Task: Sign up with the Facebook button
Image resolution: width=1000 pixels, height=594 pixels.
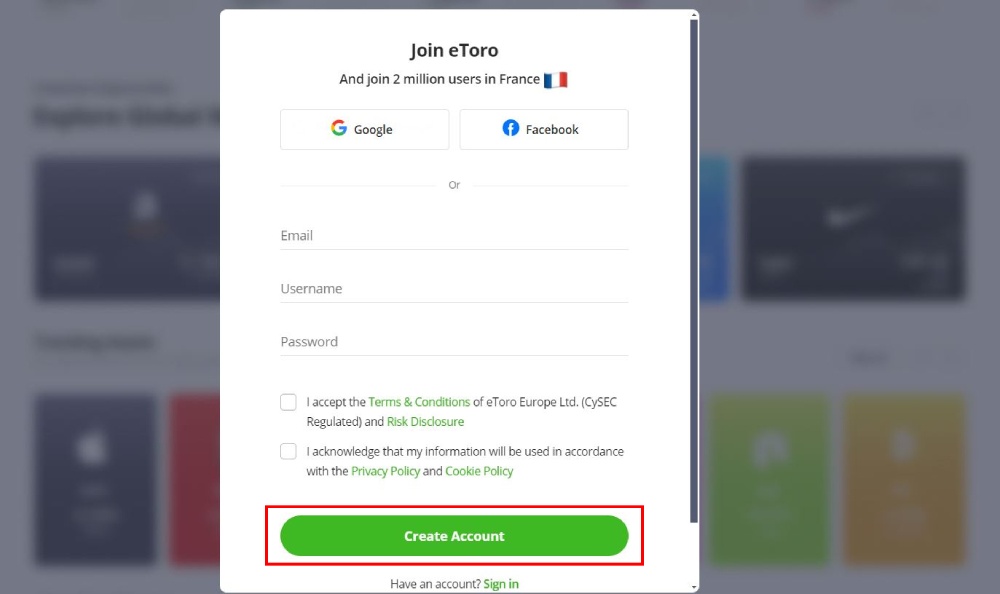Action: (x=544, y=130)
